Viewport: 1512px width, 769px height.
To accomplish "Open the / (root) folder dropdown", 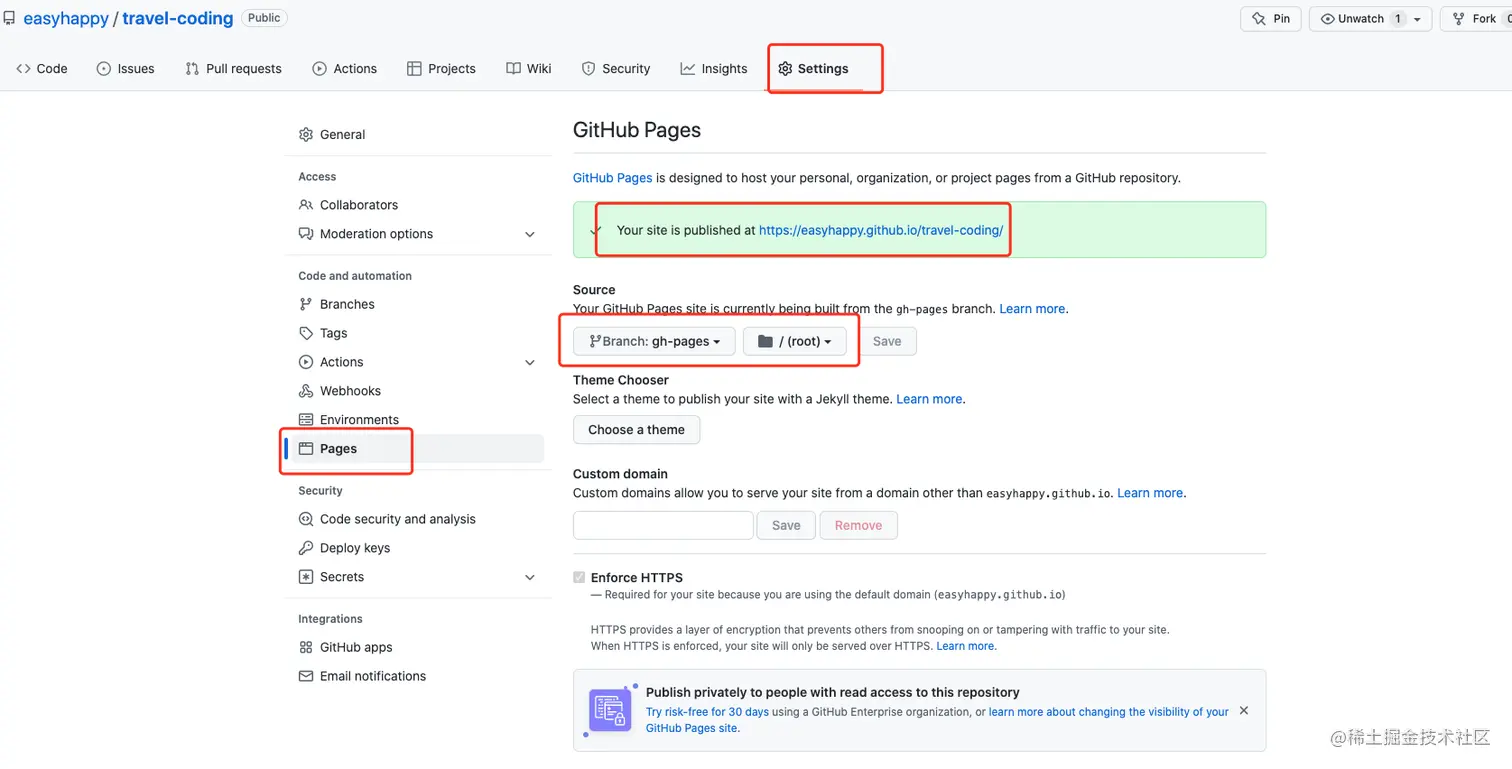I will point(795,341).
